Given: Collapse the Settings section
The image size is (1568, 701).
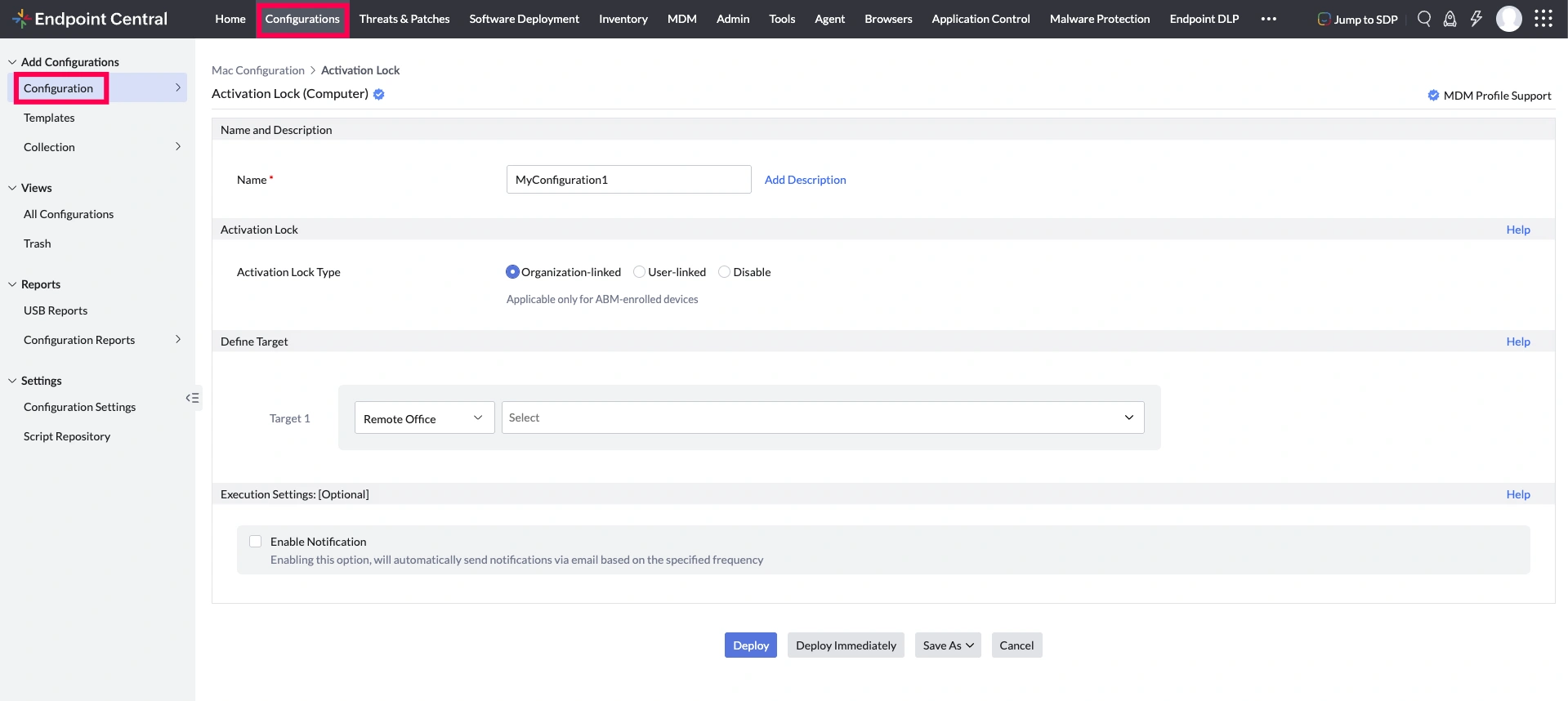Looking at the screenshot, I should coord(12,381).
